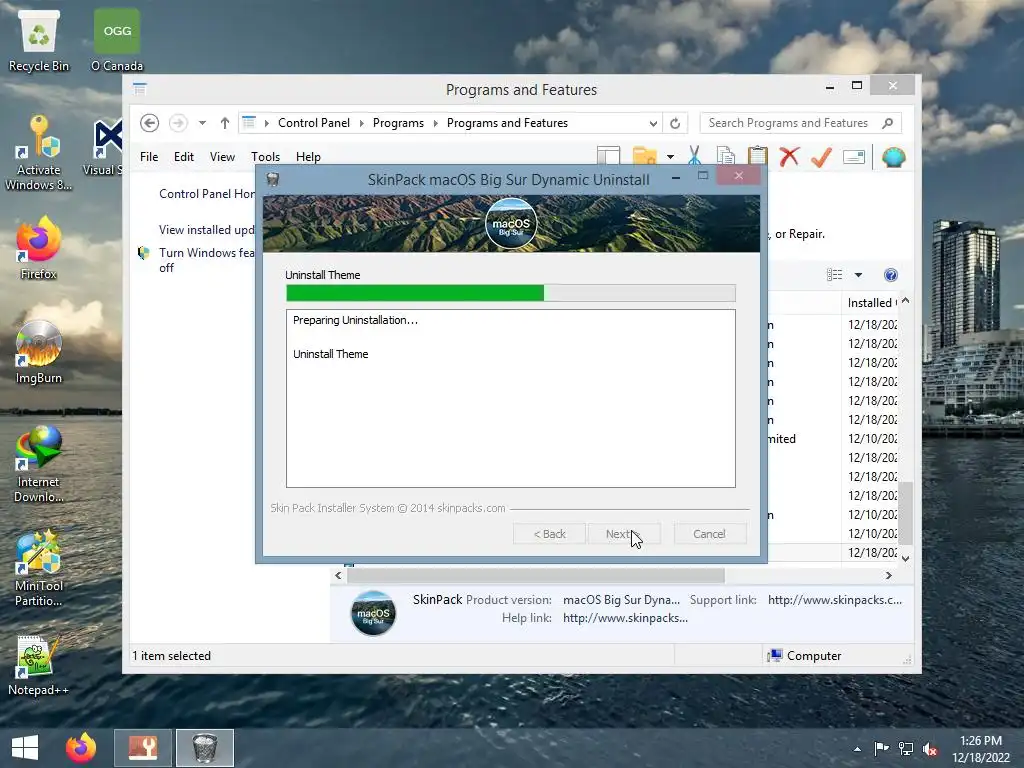Open the address bar history dropdown
This screenshot has height=768, width=1024.
[653, 123]
